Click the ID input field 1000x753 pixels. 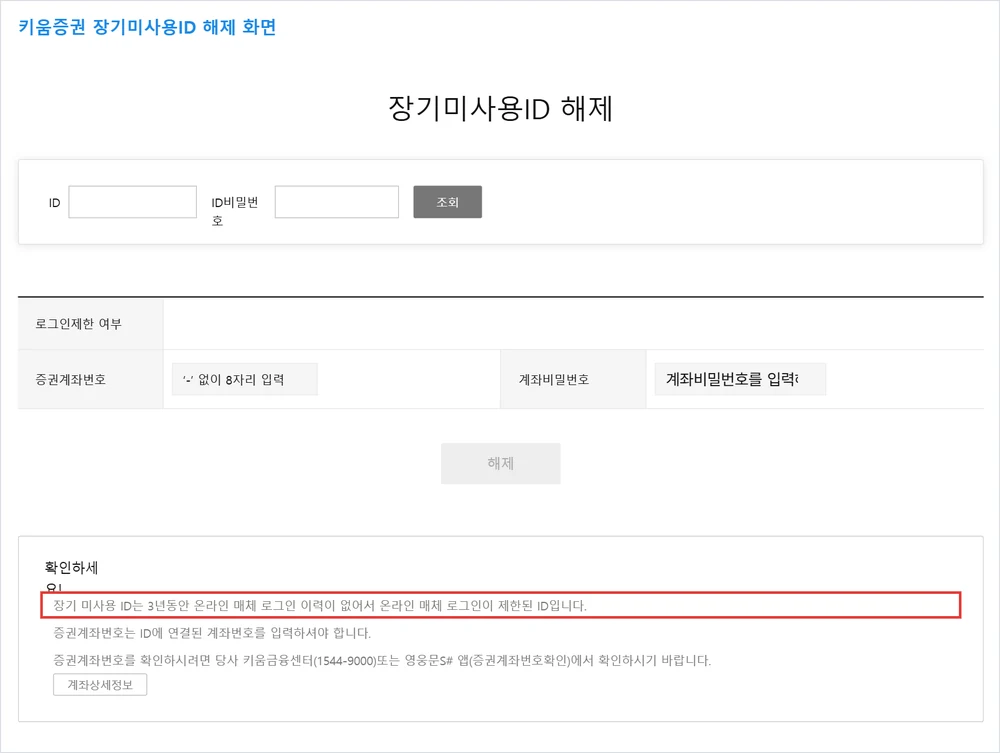tap(133, 202)
